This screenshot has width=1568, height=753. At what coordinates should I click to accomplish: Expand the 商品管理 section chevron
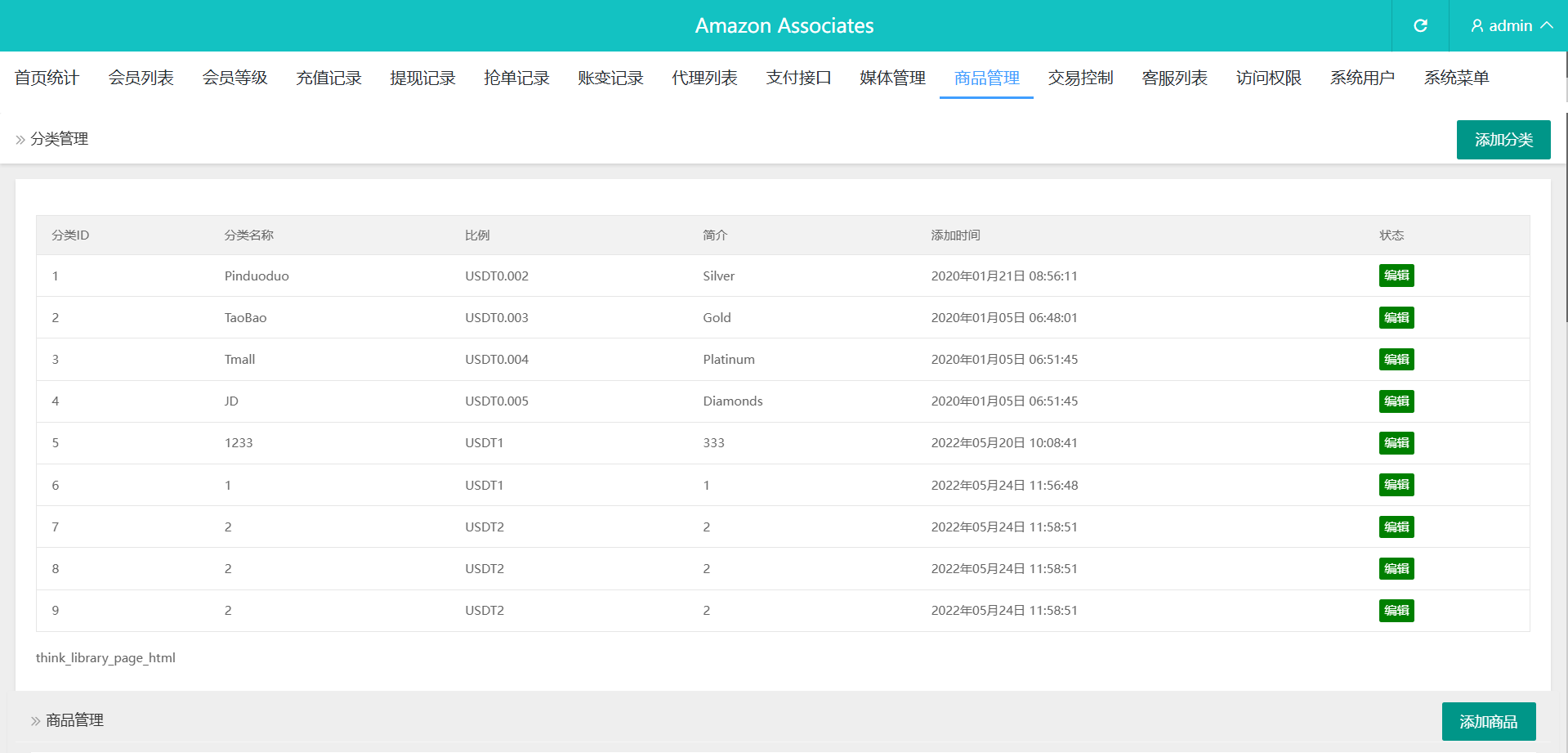(x=35, y=721)
